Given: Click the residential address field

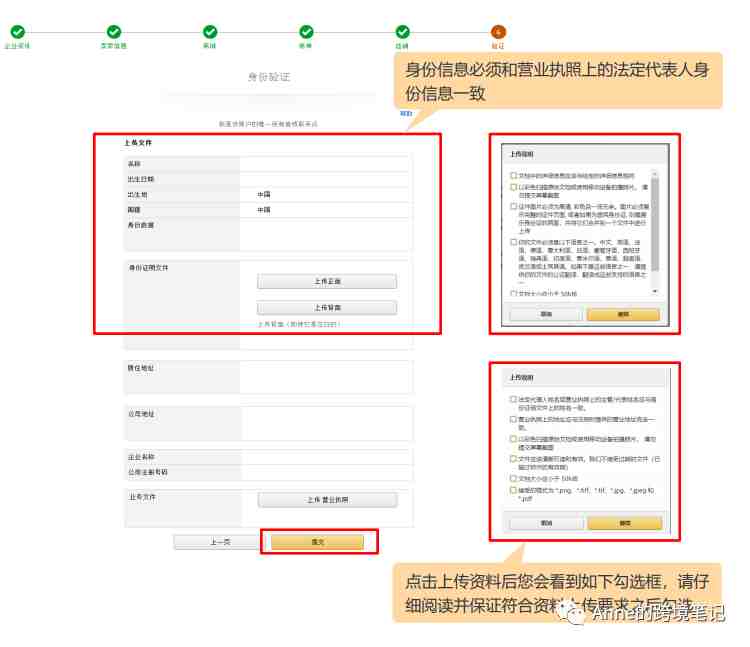Looking at the screenshot, I should (x=327, y=377).
